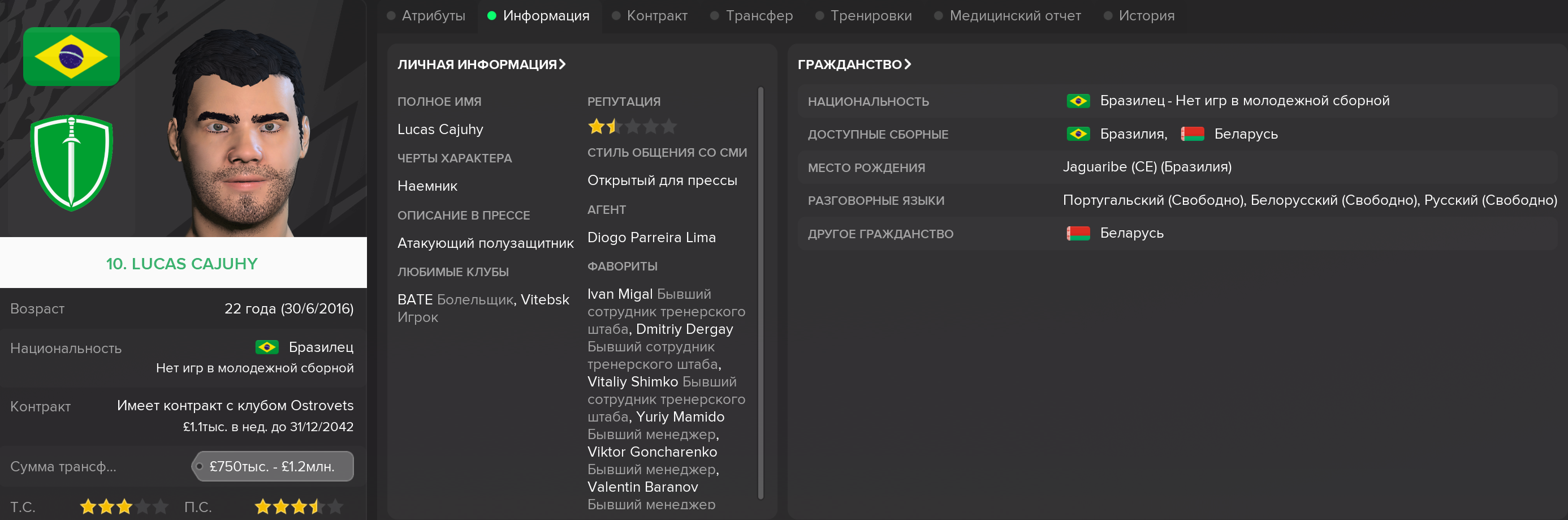Click the current ability stars Т.С.
1568x520 pixels.
point(124,506)
